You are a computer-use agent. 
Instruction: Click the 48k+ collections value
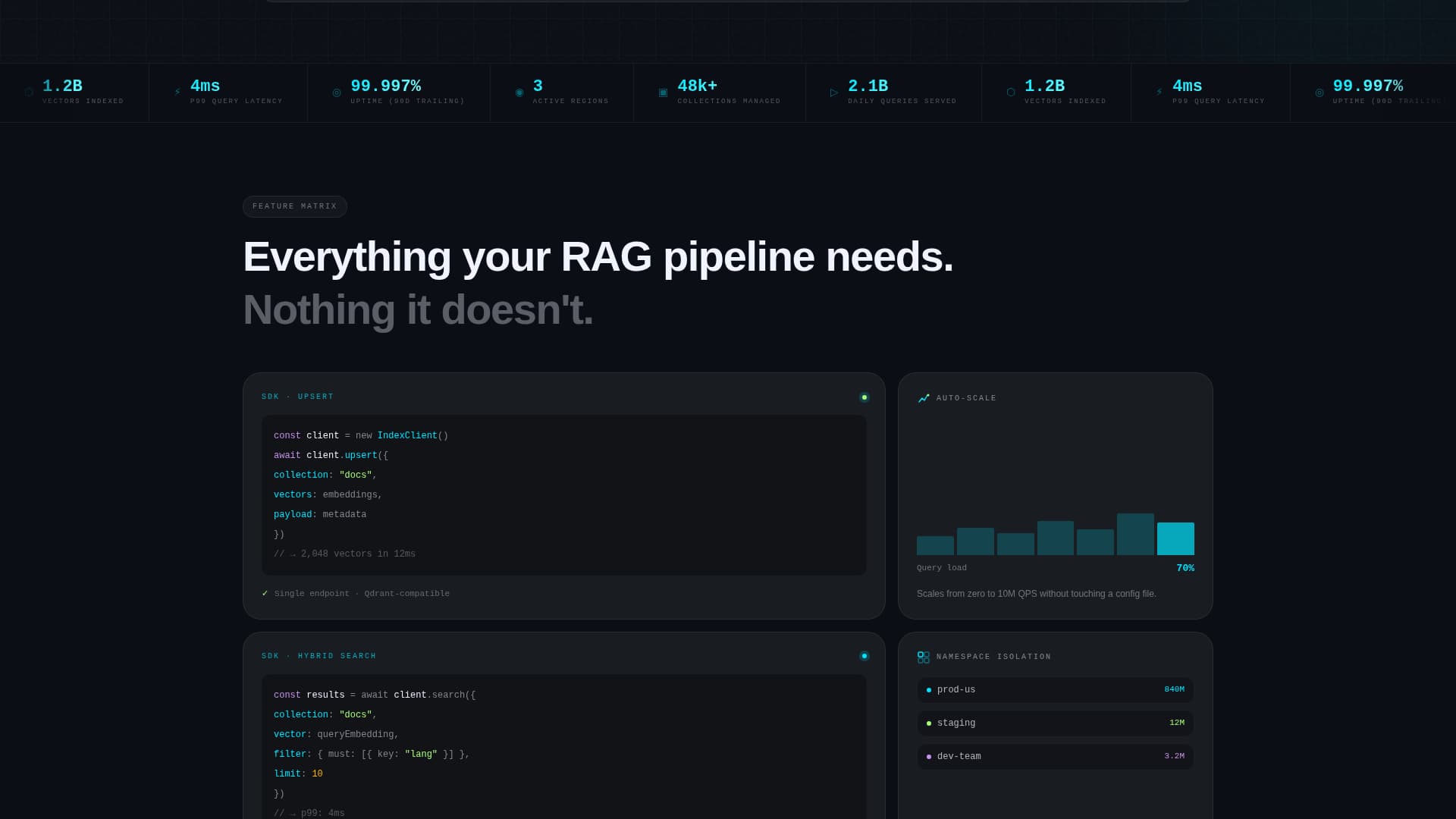click(697, 86)
